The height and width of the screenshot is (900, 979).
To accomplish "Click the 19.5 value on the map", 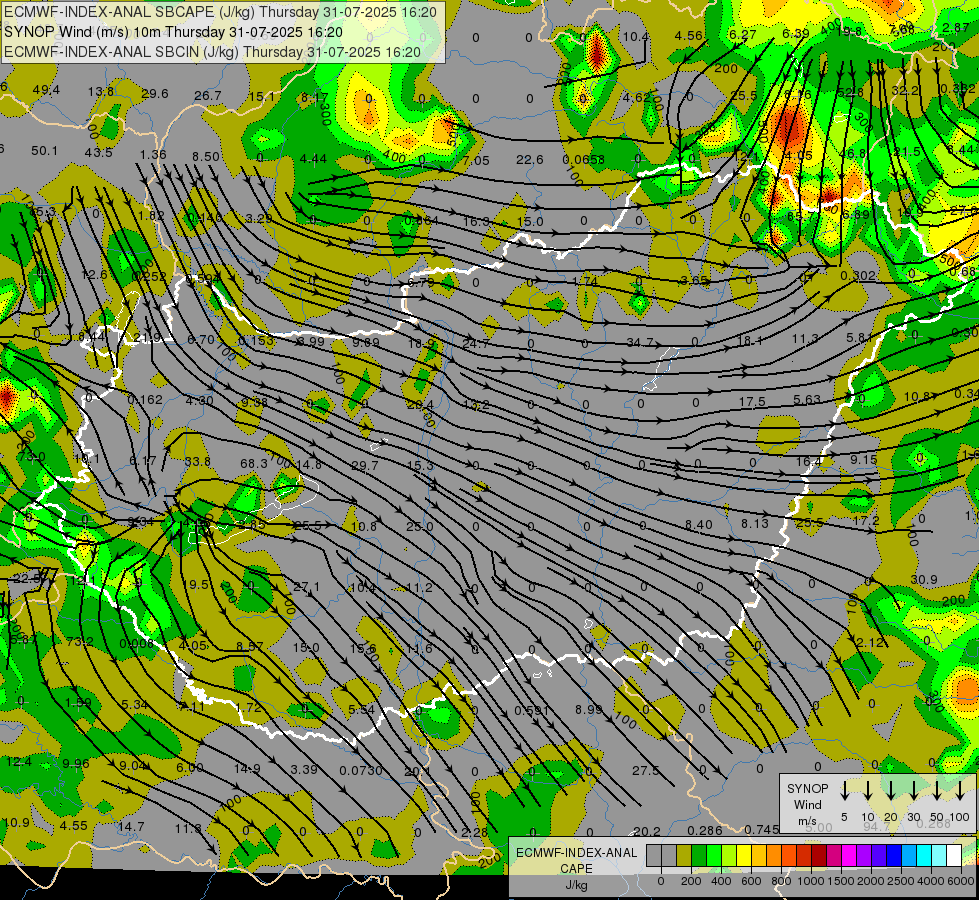I will (197, 585).
